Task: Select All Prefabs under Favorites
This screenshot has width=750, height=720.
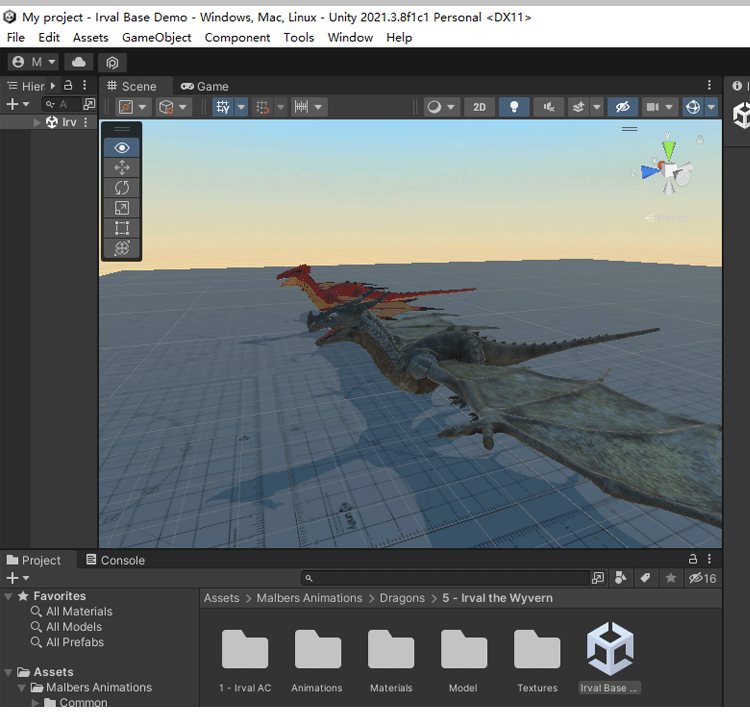Action: [x=75, y=642]
